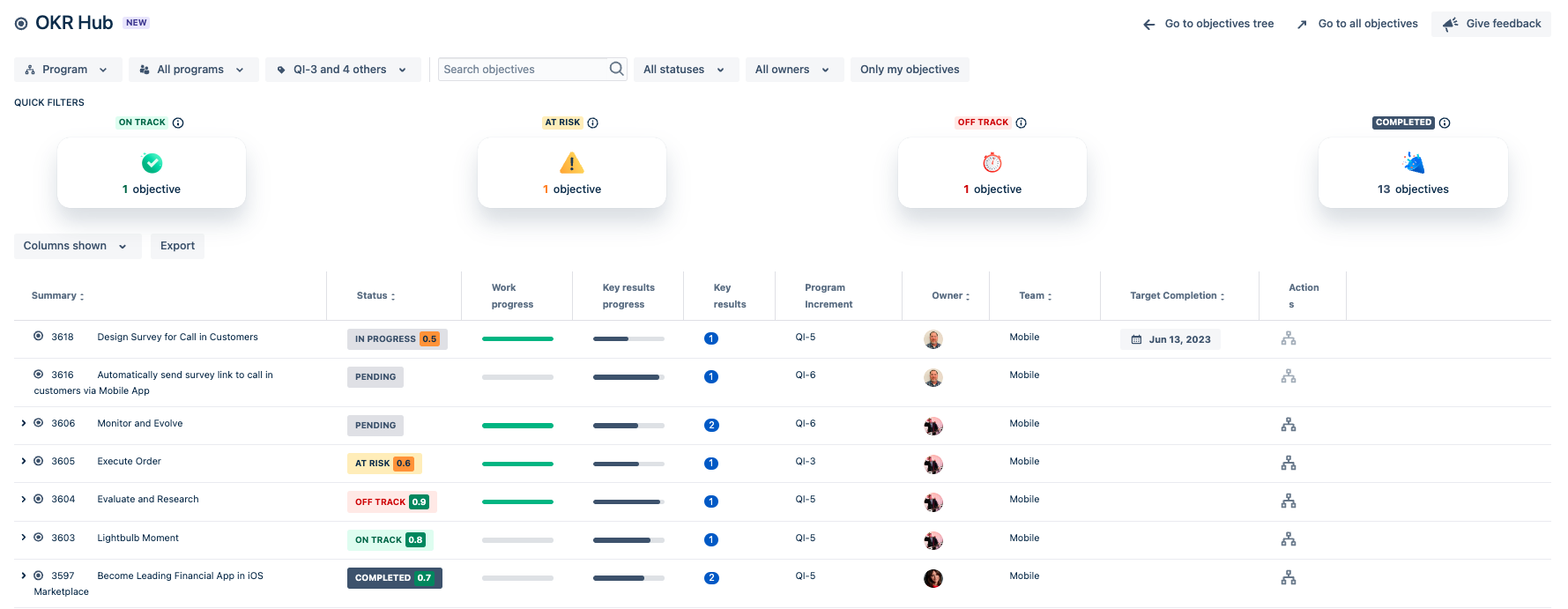Open hierarchy action for objective 3597

1289,578
